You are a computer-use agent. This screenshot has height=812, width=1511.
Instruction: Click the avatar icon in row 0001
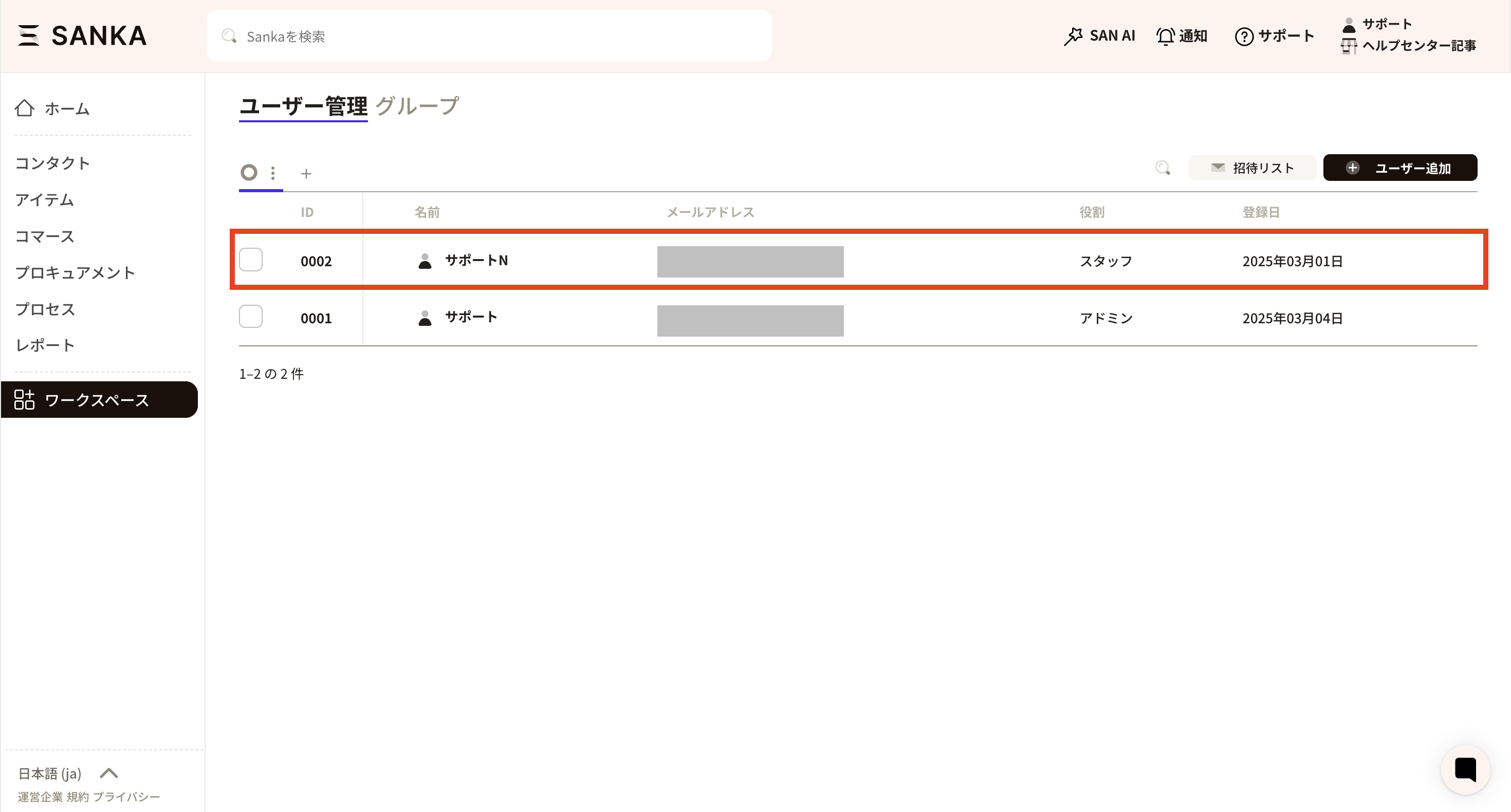coord(425,318)
